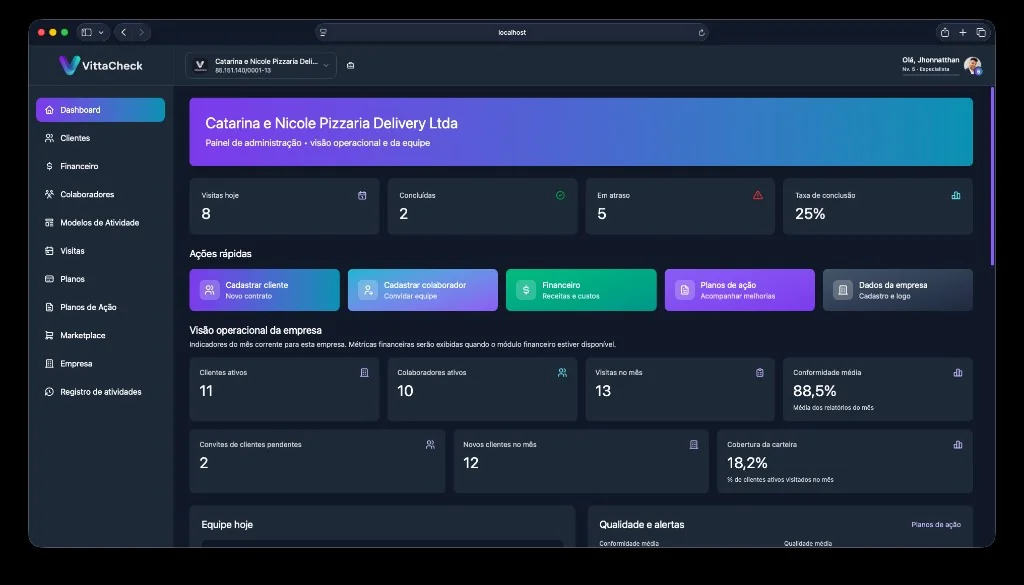Open user profile avatar
The height and width of the screenshot is (585, 1024).
(x=972, y=65)
